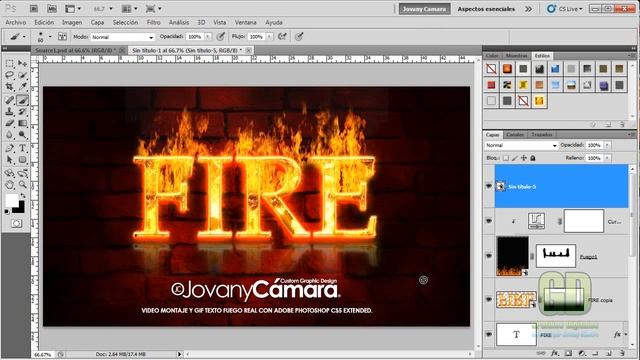
Task: Select the Eyedropper tool
Action: [22, 87]
